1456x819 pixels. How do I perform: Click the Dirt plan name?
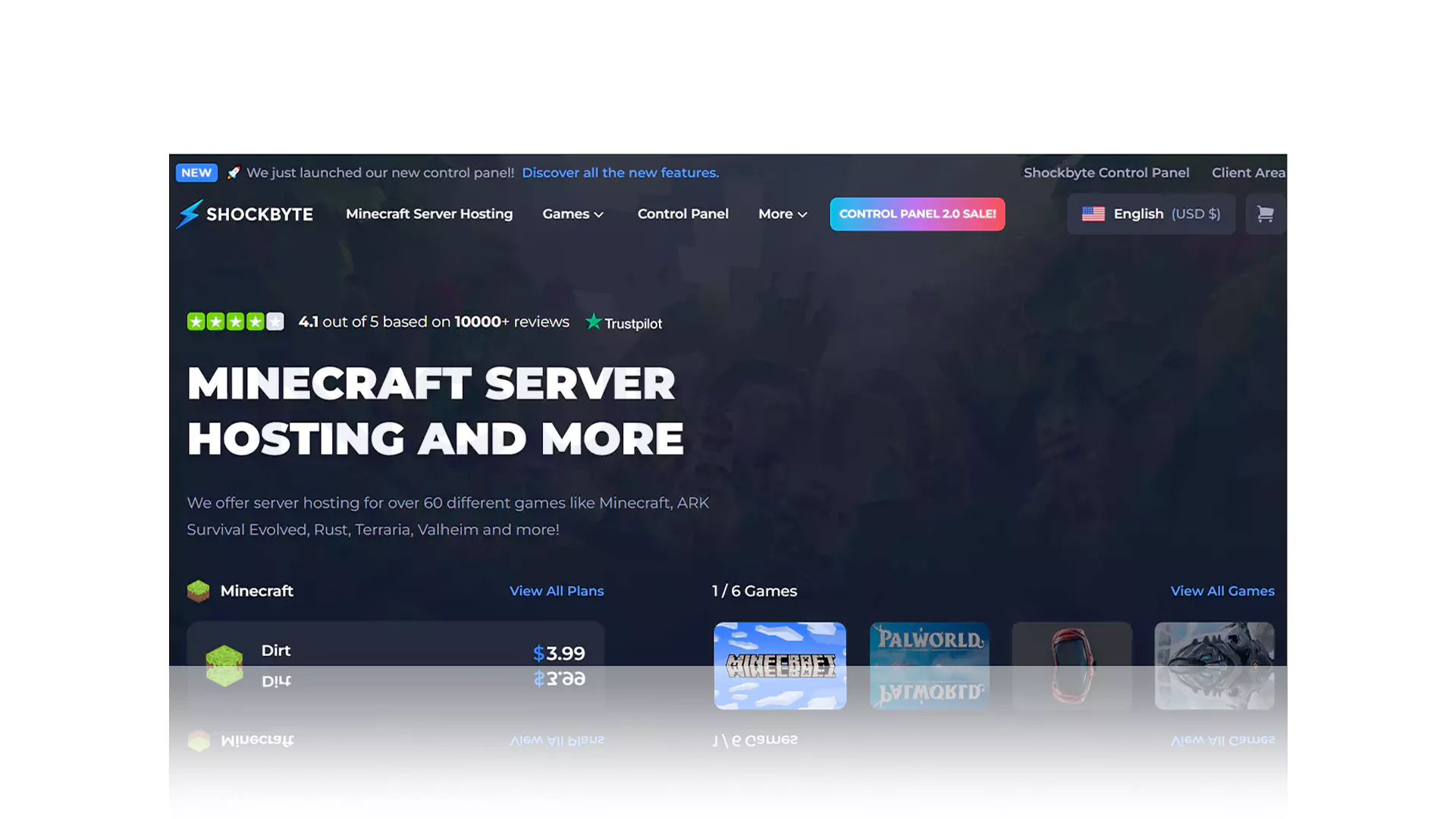276,651
